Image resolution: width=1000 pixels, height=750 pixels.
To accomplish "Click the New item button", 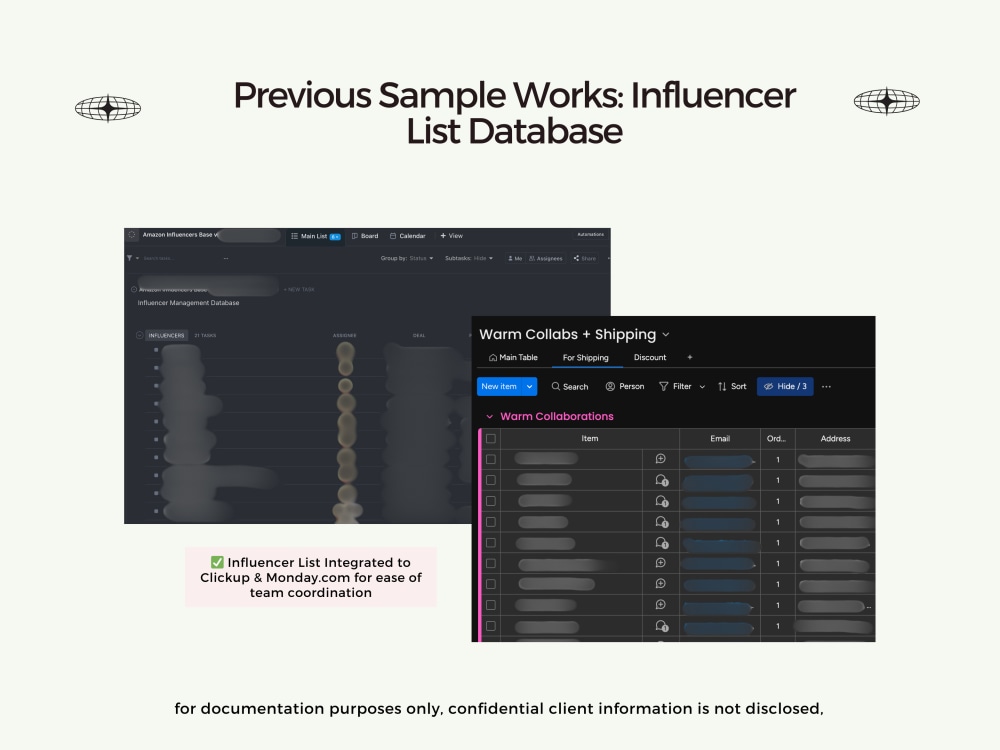I will (x=499, y=386).
